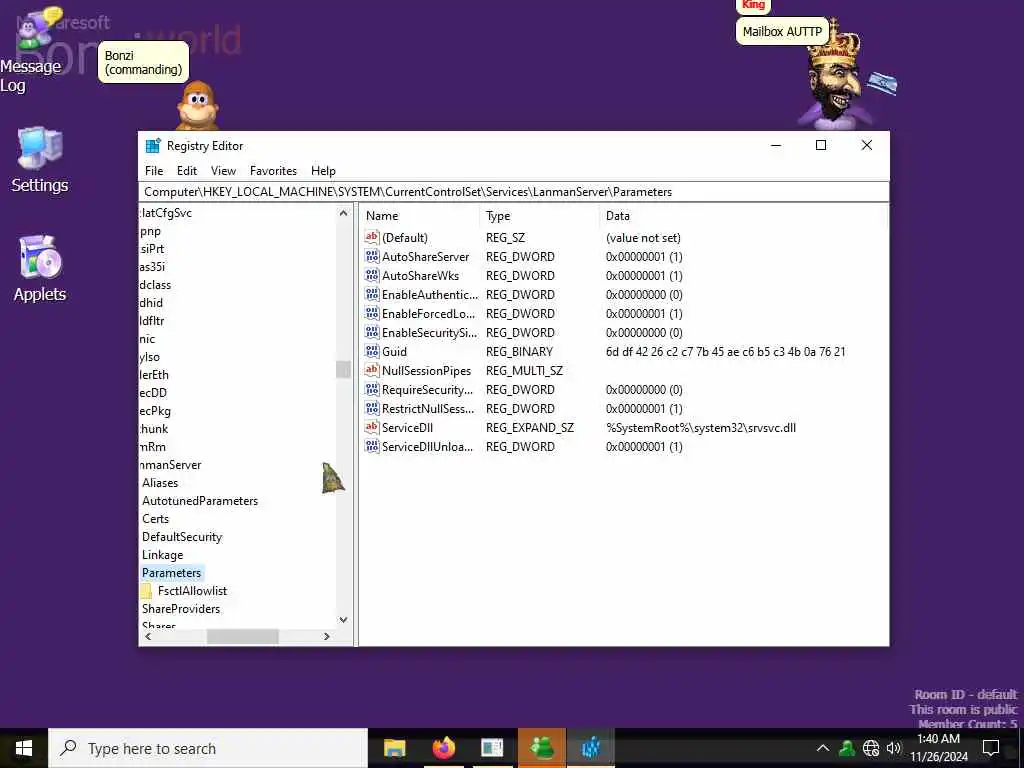The height and width of the screenshot is (768, 1024).
Task: Click tree horizontal scrollbar right arrow
Action: coord(327,636)
